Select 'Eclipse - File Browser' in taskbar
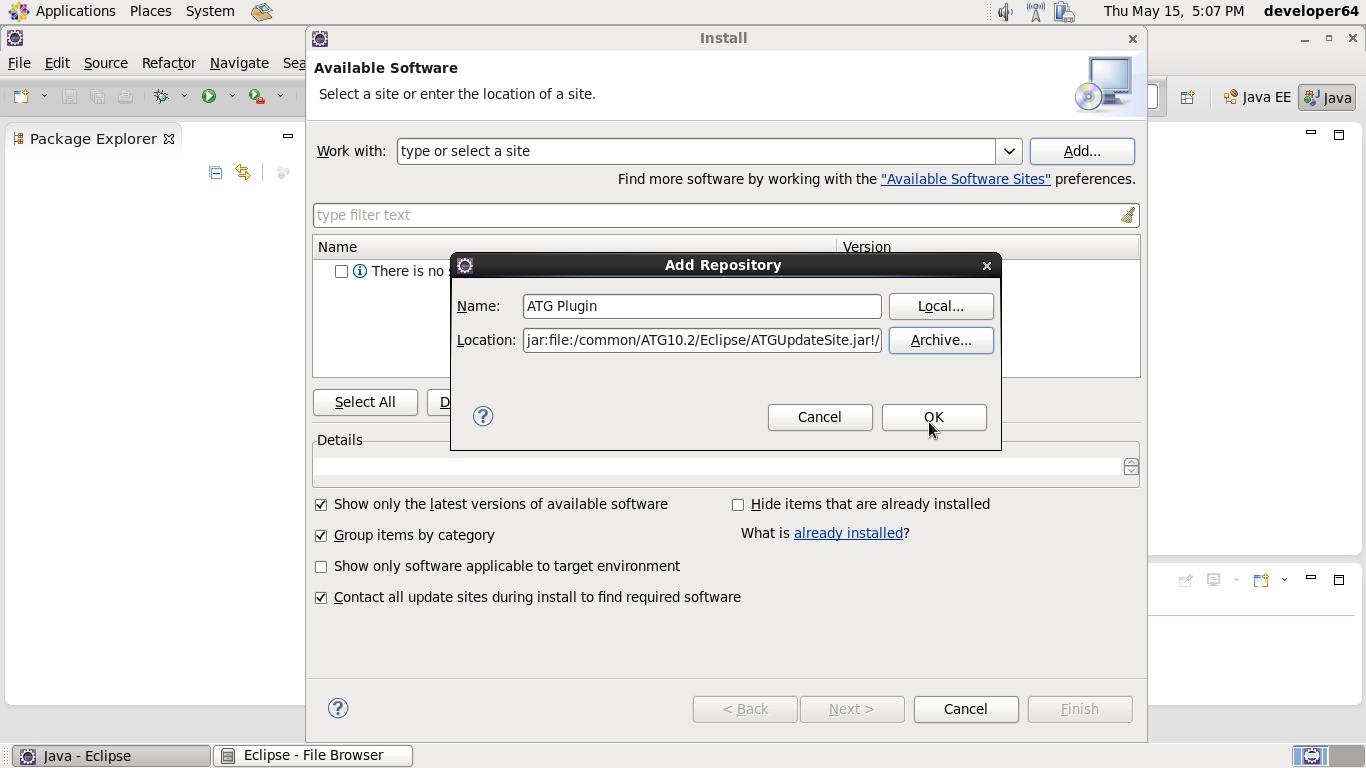Viewport: 1366px width, 768px height. (x=313, y=756)
